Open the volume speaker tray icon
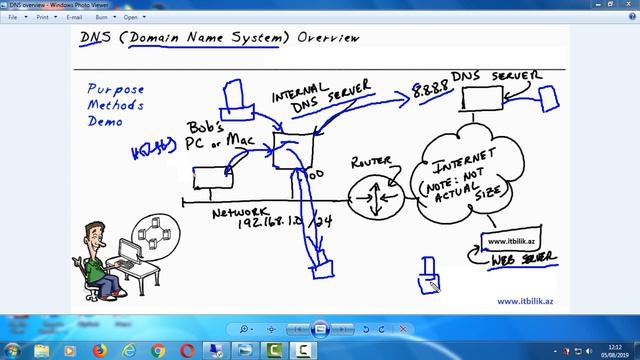 coord(589,351)
